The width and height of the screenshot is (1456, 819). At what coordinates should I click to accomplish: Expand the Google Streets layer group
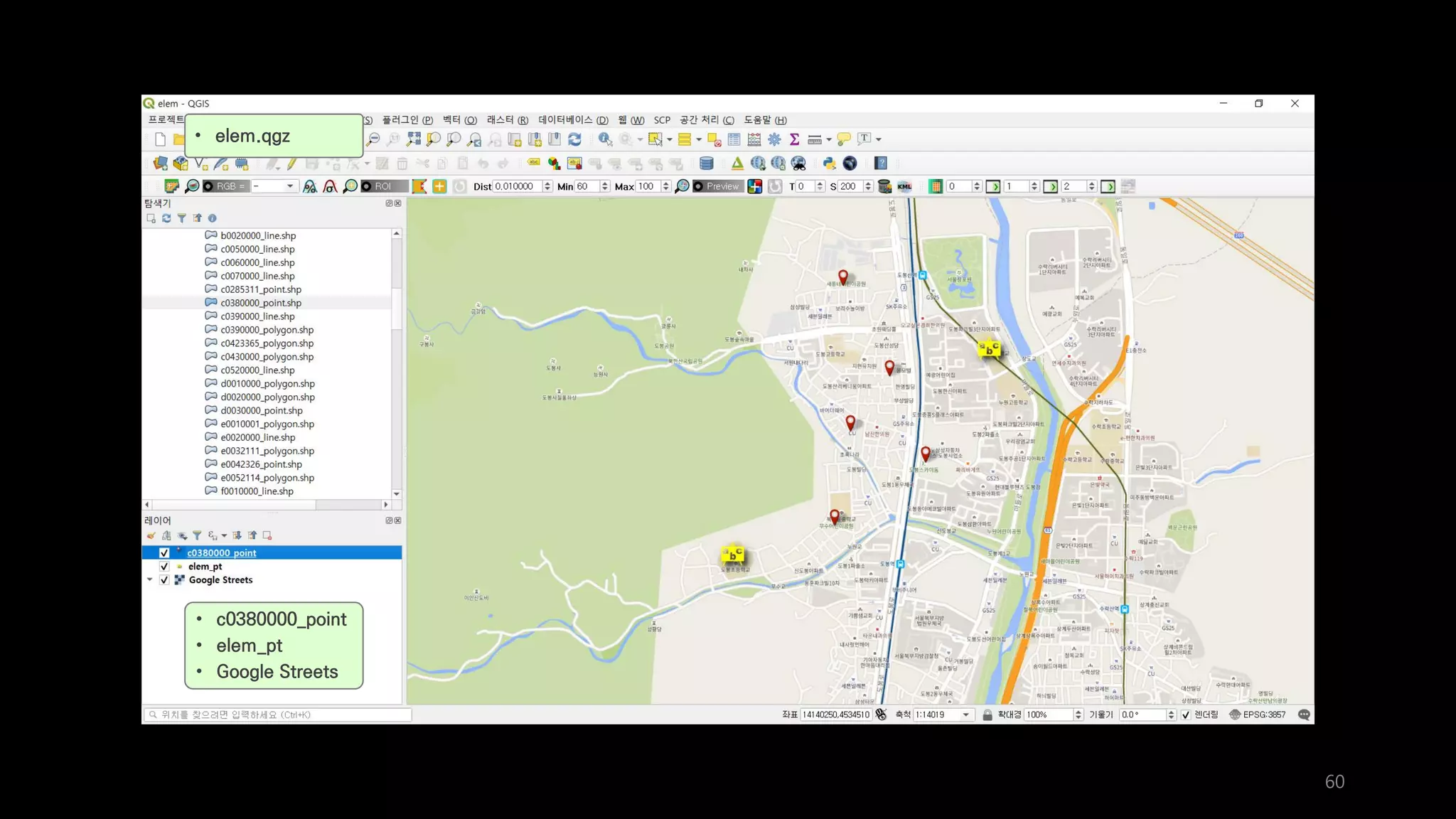[150, 580]
